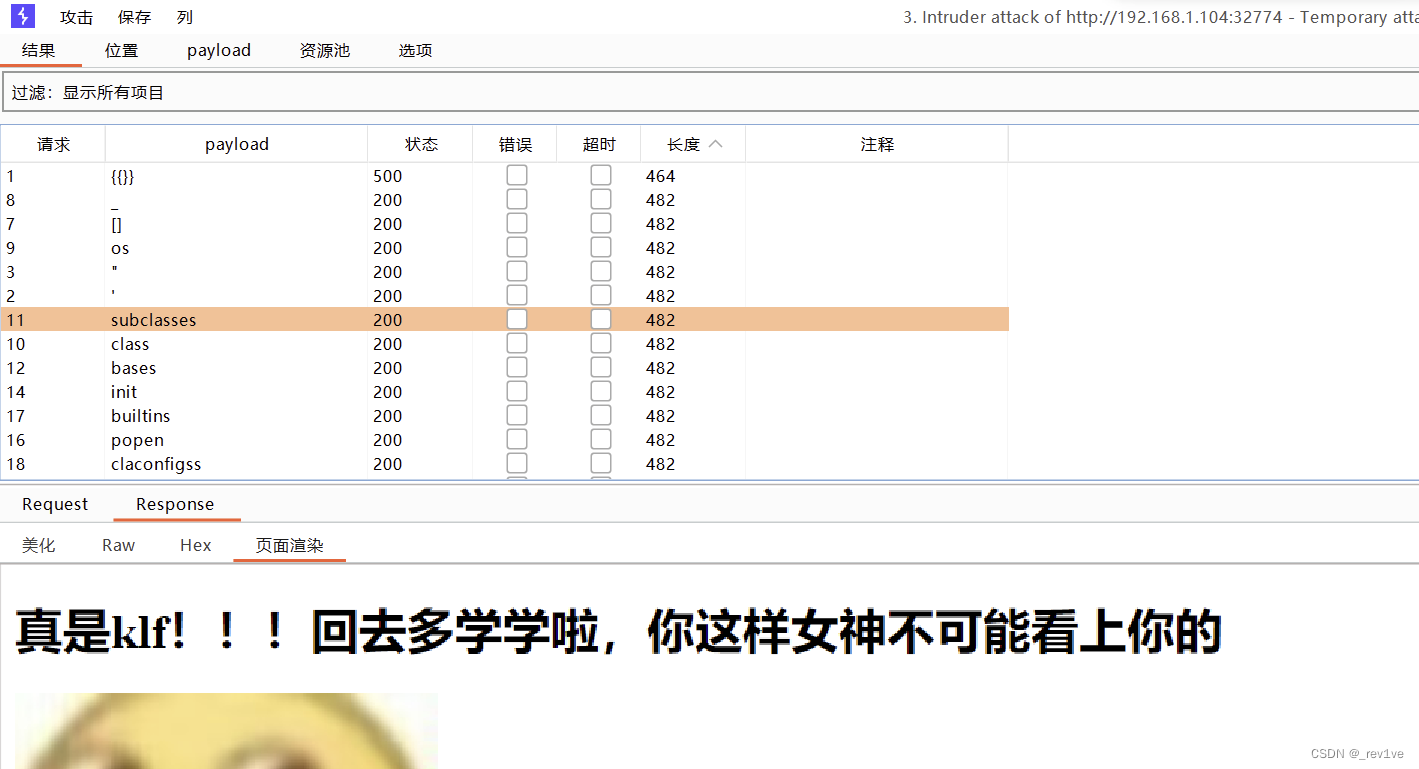This screenshot has width=1419, height=769.
Task: Switch to the 位置 tab
Action: (122, 50)
